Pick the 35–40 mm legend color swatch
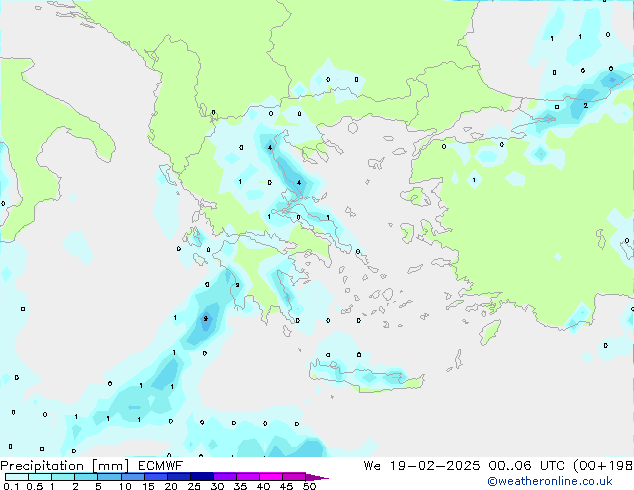The height and width of the screenshot is (490, 634). [x=248, y=477]
